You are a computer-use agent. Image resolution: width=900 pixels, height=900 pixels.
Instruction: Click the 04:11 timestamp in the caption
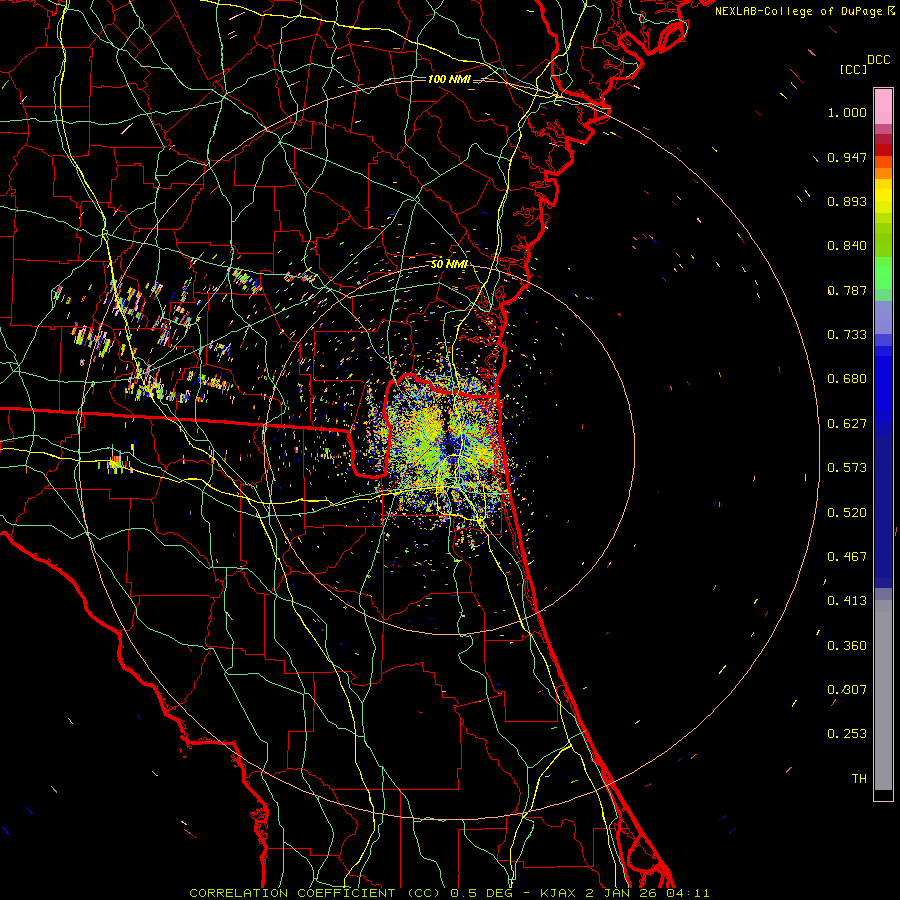[x=688, y=893]
